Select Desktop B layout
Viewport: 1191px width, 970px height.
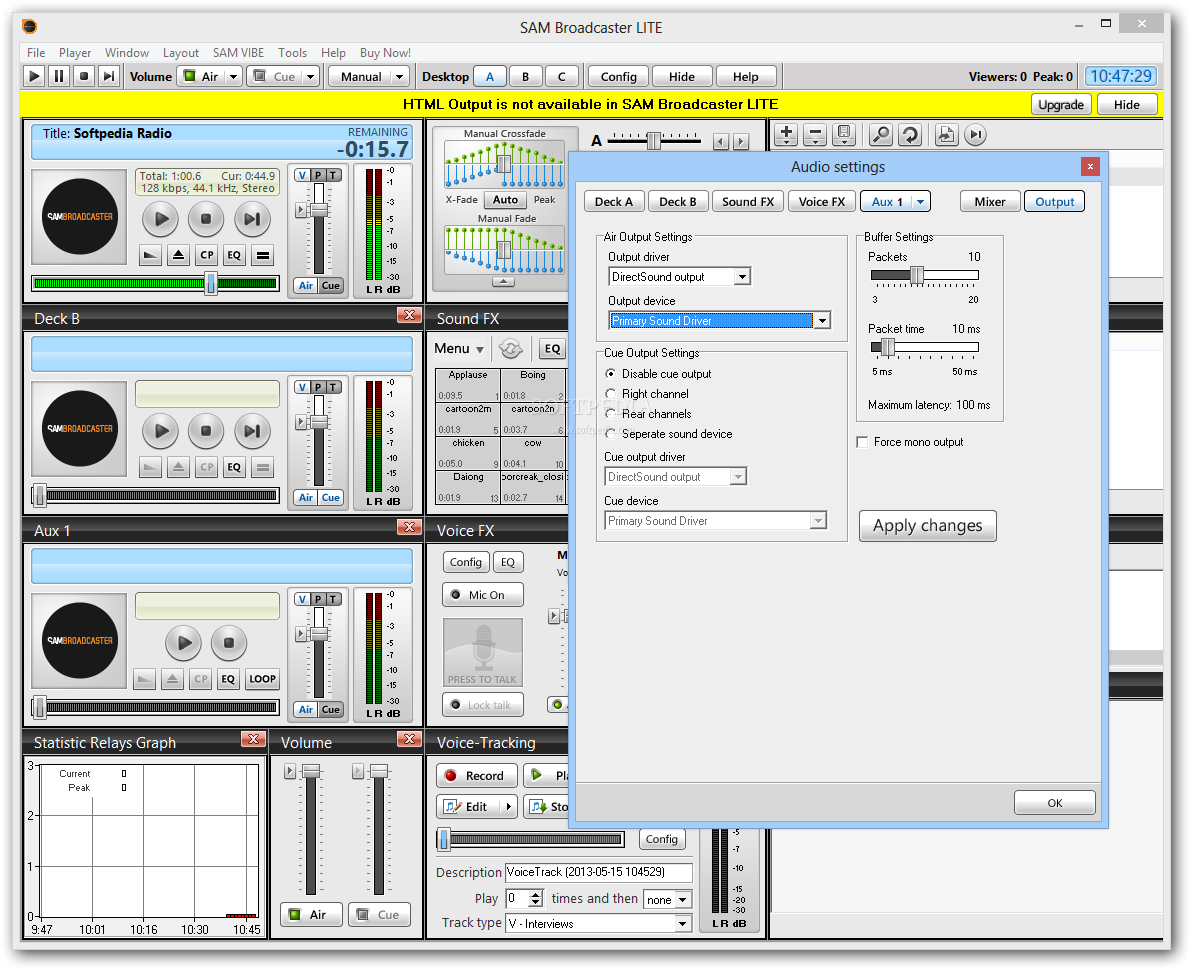point(525,77)
